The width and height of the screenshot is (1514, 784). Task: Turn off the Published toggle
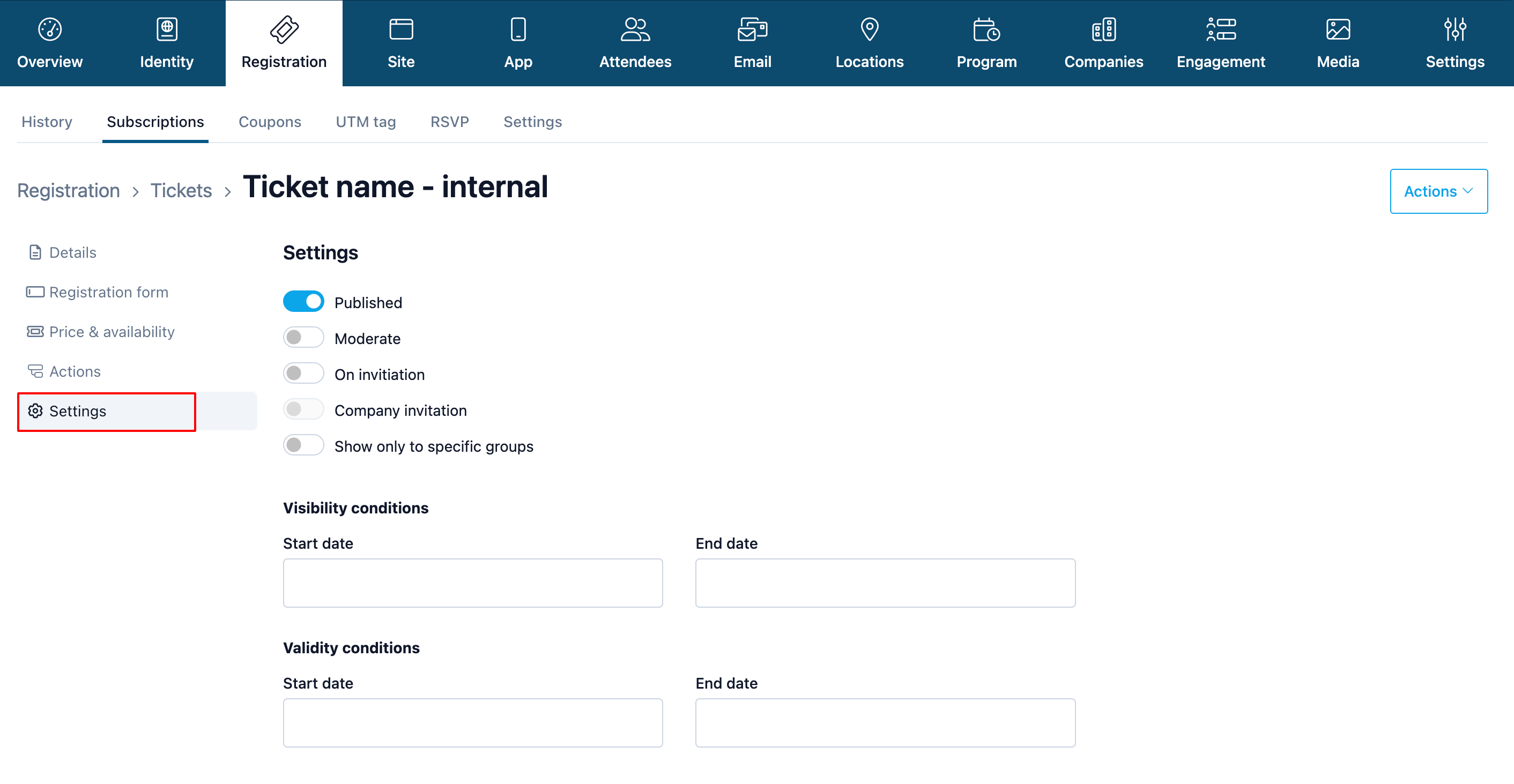303,302
